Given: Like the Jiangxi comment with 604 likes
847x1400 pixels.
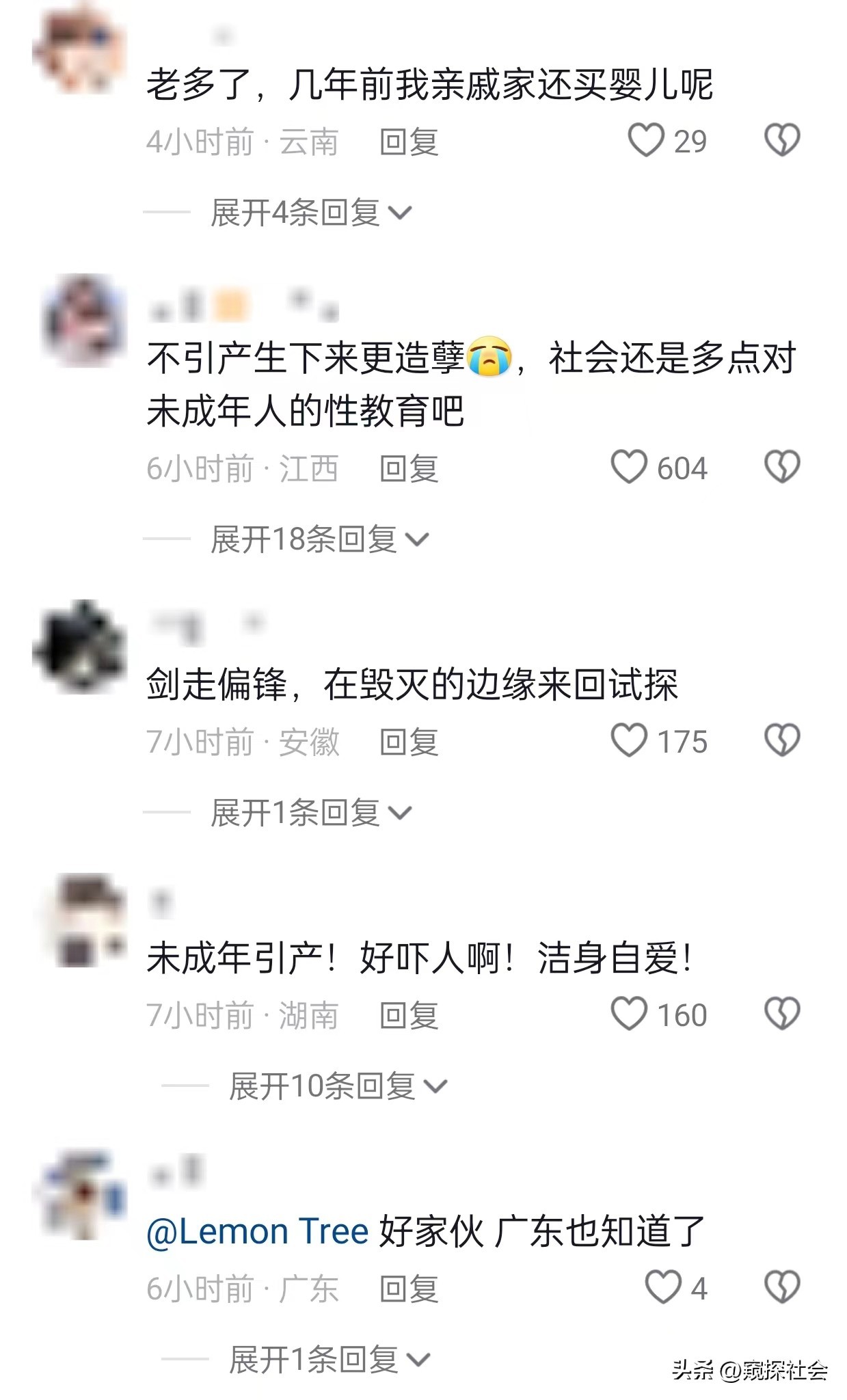Looking at the screenshot, I should tap(628, 468).
